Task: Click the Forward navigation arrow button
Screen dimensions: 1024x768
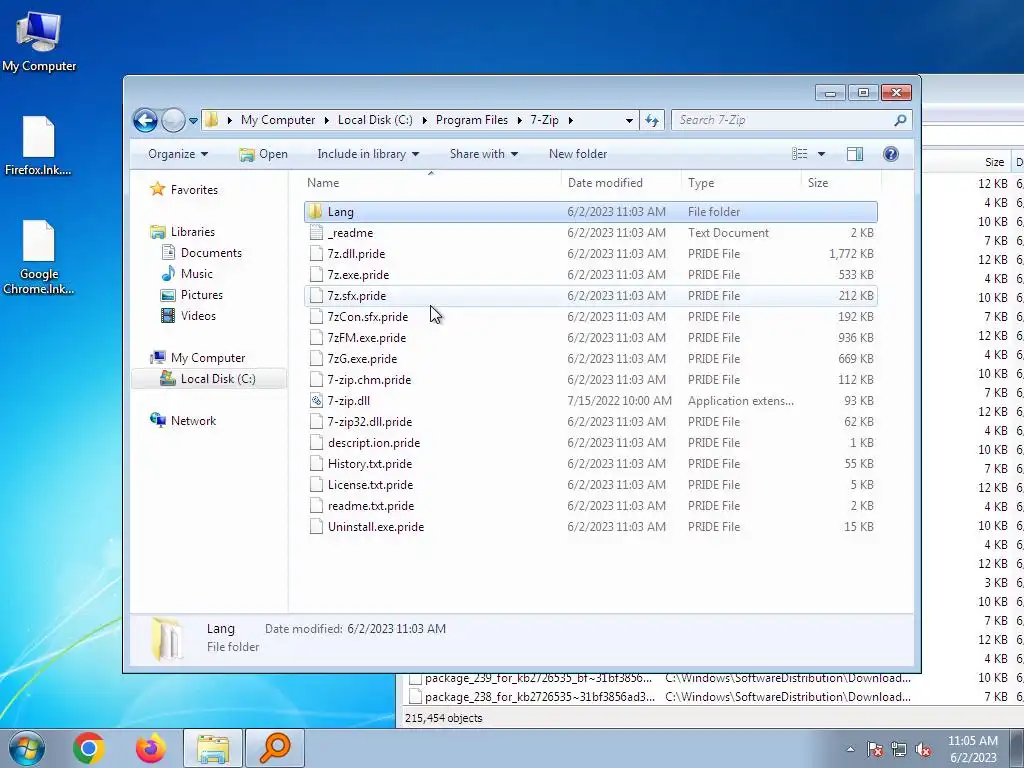Action: [173, 120]
